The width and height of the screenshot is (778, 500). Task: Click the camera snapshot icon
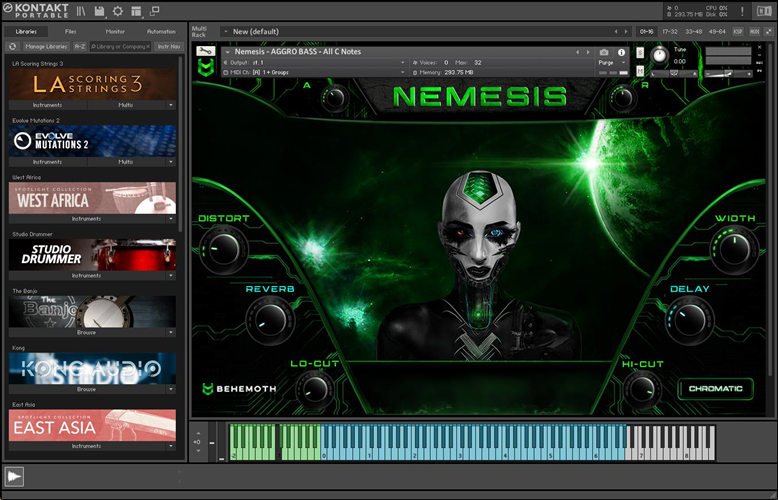click(x=604, y=52)
